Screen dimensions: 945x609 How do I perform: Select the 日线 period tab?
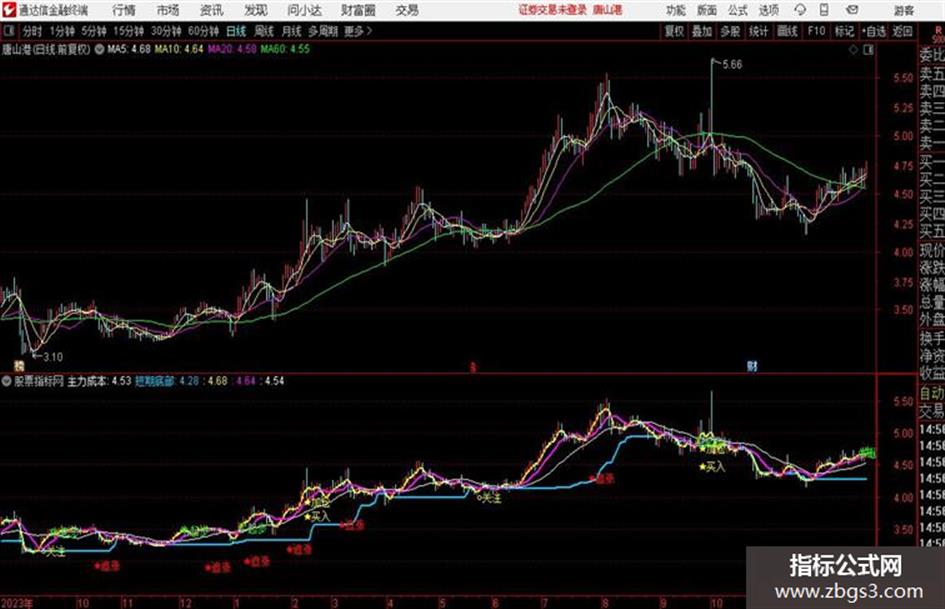pos(236,31)
